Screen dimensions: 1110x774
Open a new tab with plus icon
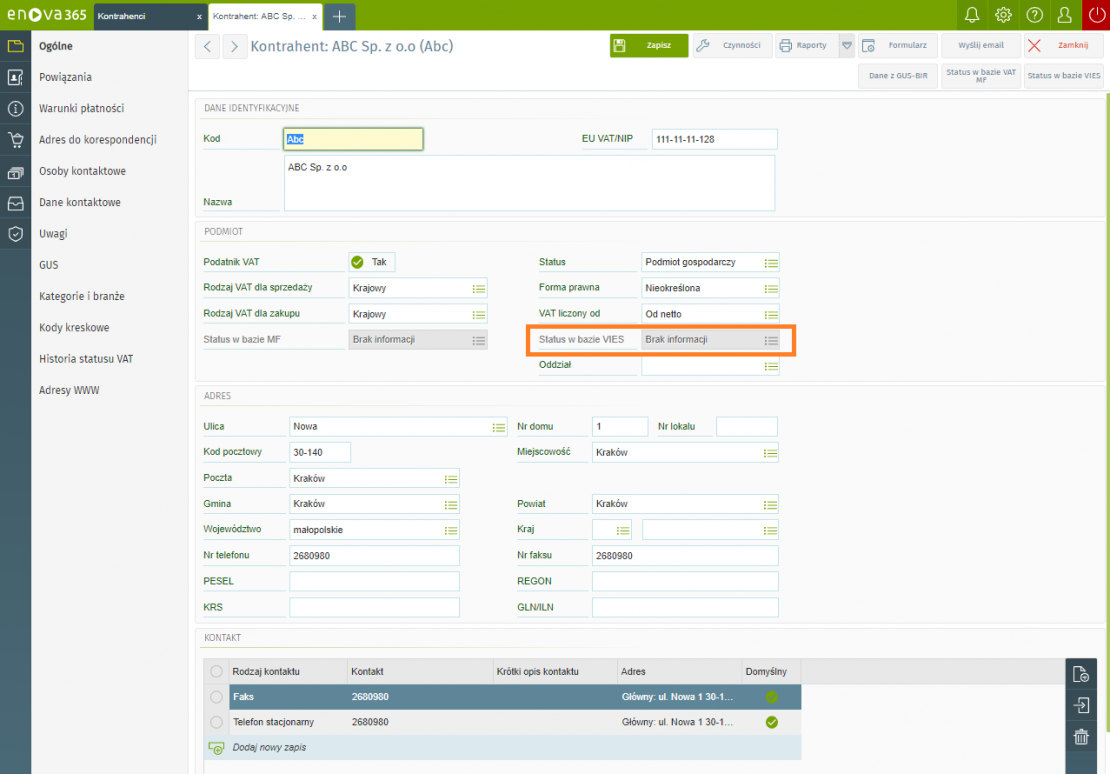click(x=339, y=16)
